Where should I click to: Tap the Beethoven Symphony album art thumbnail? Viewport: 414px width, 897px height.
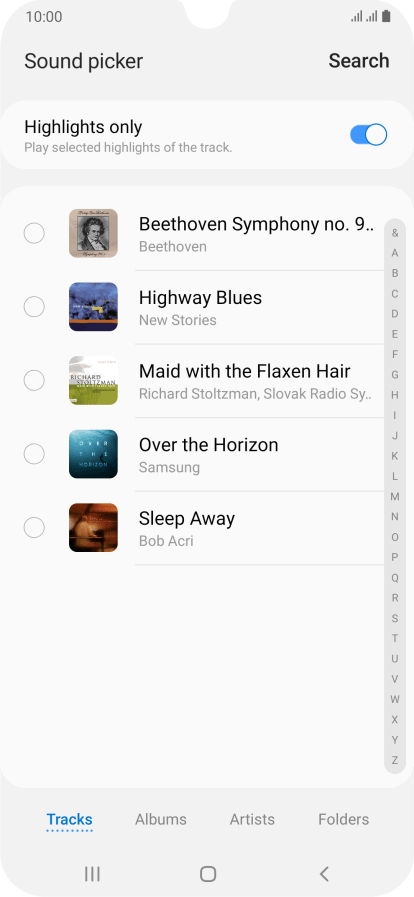[x=93, y=233]
